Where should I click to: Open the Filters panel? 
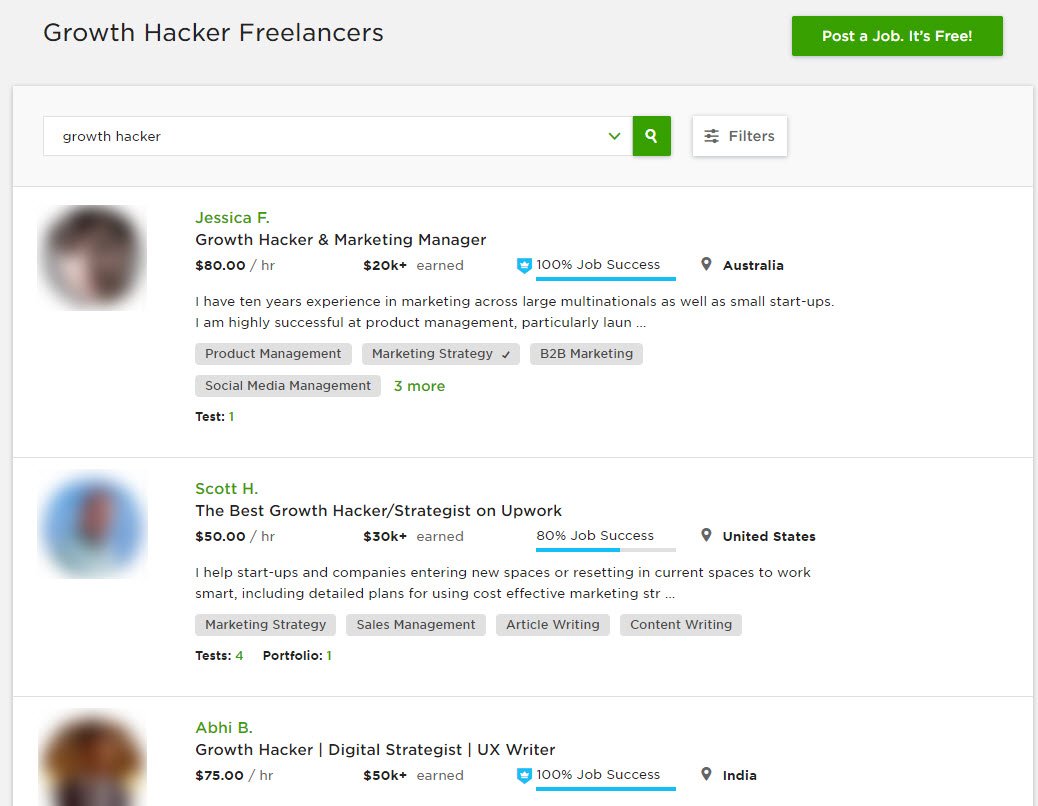coord(739,136)
